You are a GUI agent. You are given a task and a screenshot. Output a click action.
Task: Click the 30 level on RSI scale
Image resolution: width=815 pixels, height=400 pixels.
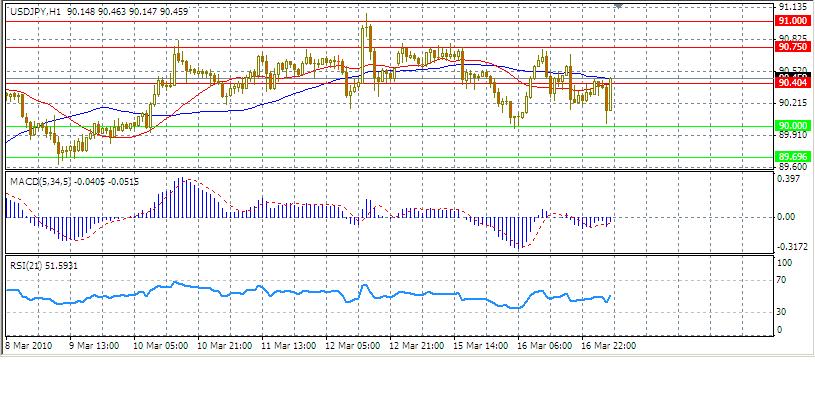tap(784, 312)
